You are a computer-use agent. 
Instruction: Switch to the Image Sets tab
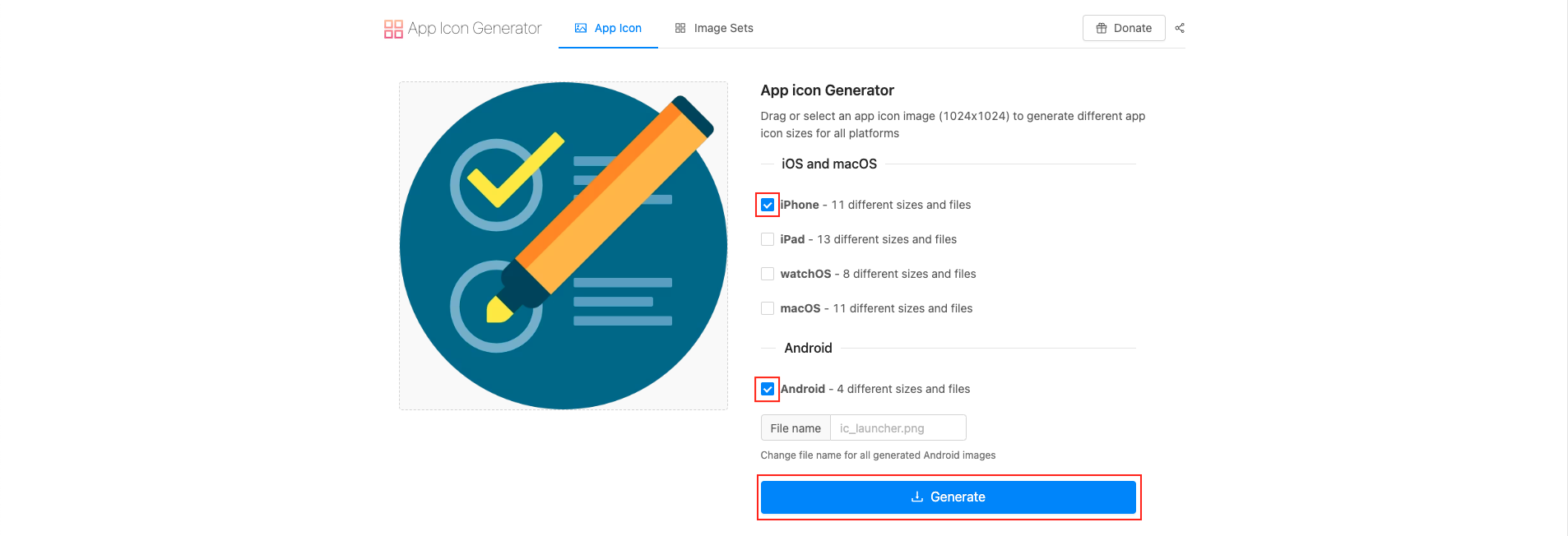[x=714, y=28]
